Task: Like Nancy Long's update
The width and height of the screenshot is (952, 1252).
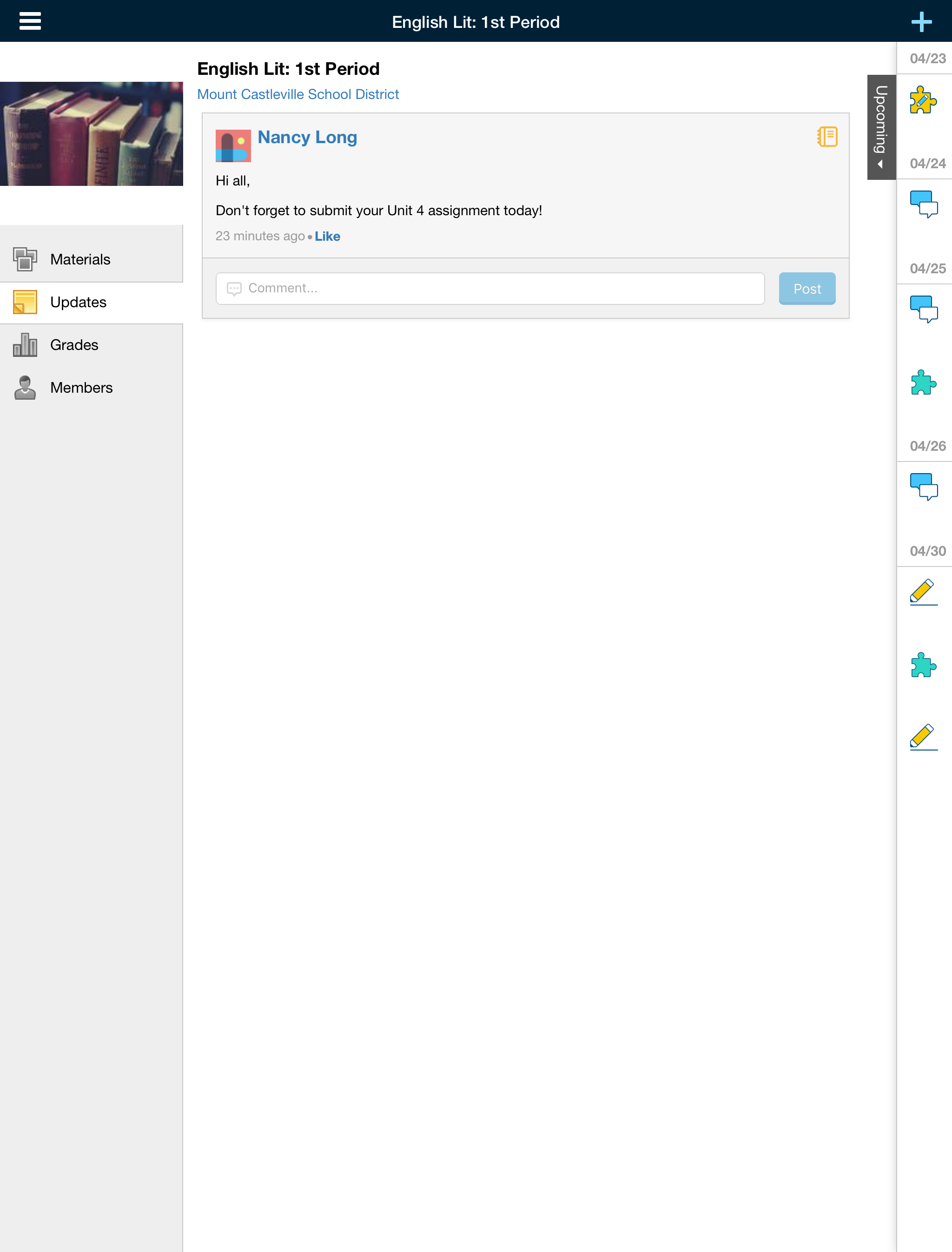Action: point(327,236)
